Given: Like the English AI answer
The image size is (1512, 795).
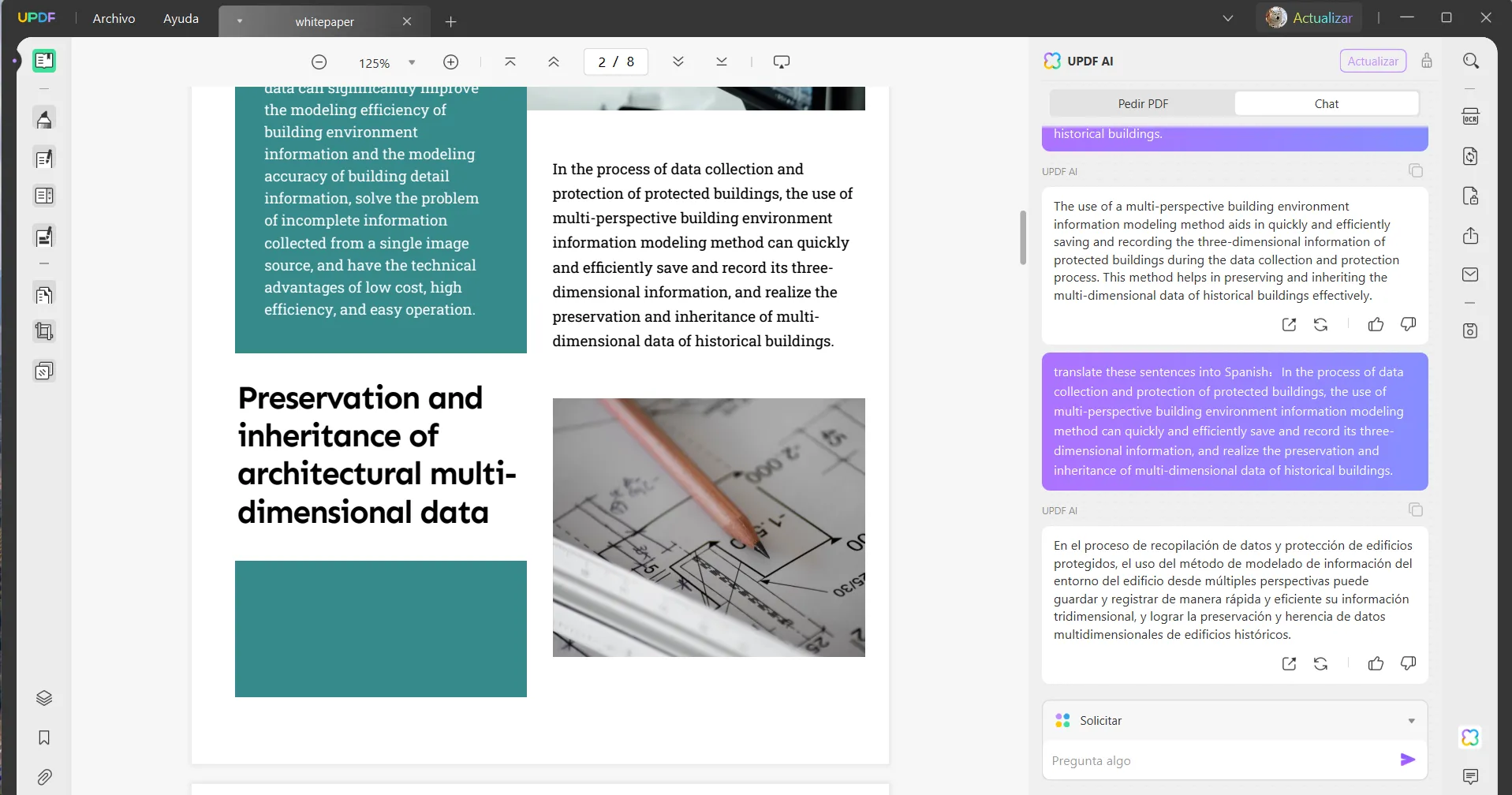Looking at the screenshot, I should (1376, 324).
